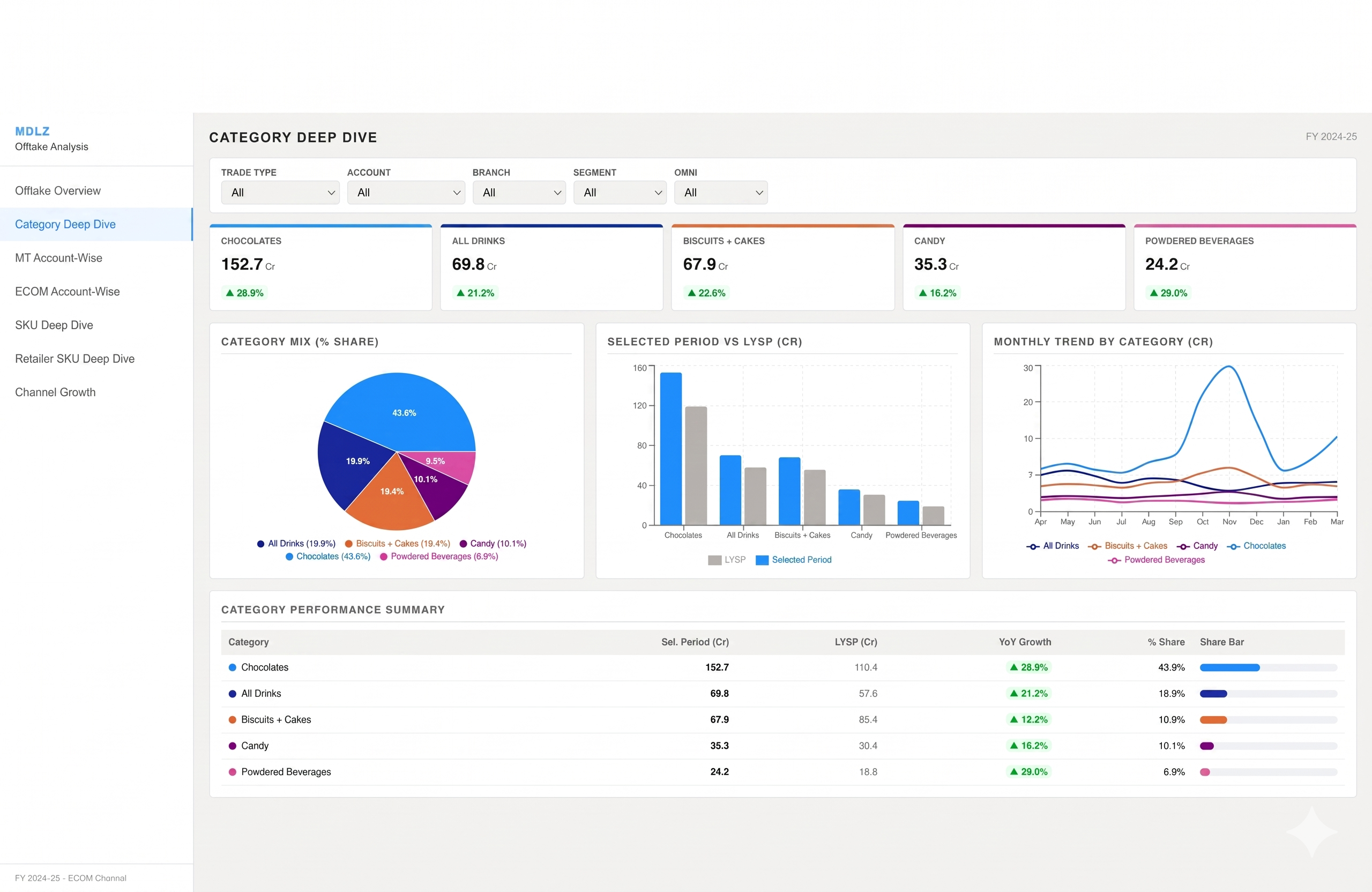Open the Omni dropdown

721,192
